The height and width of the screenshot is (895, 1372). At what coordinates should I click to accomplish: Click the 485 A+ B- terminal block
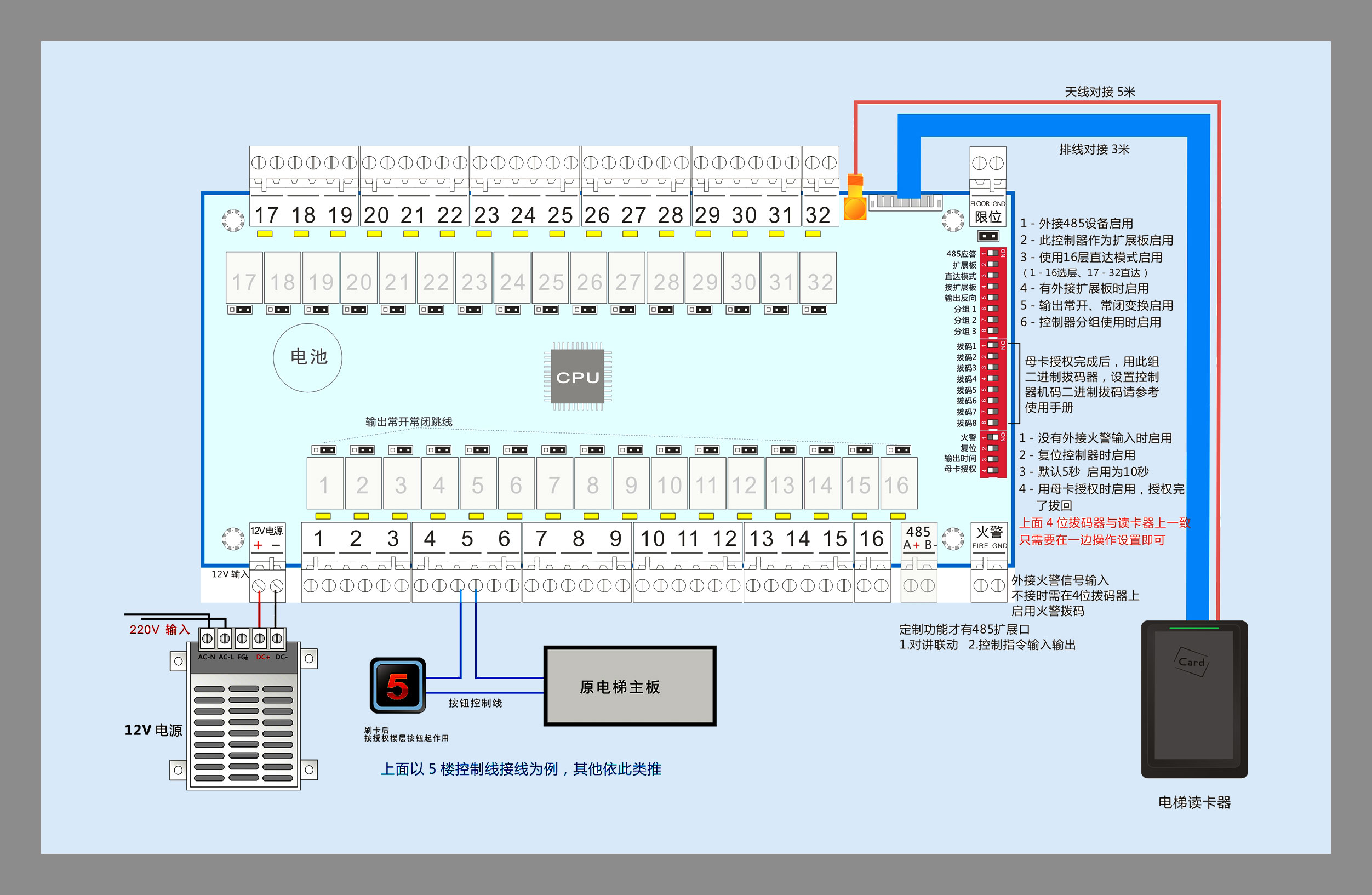click(918, 562)
